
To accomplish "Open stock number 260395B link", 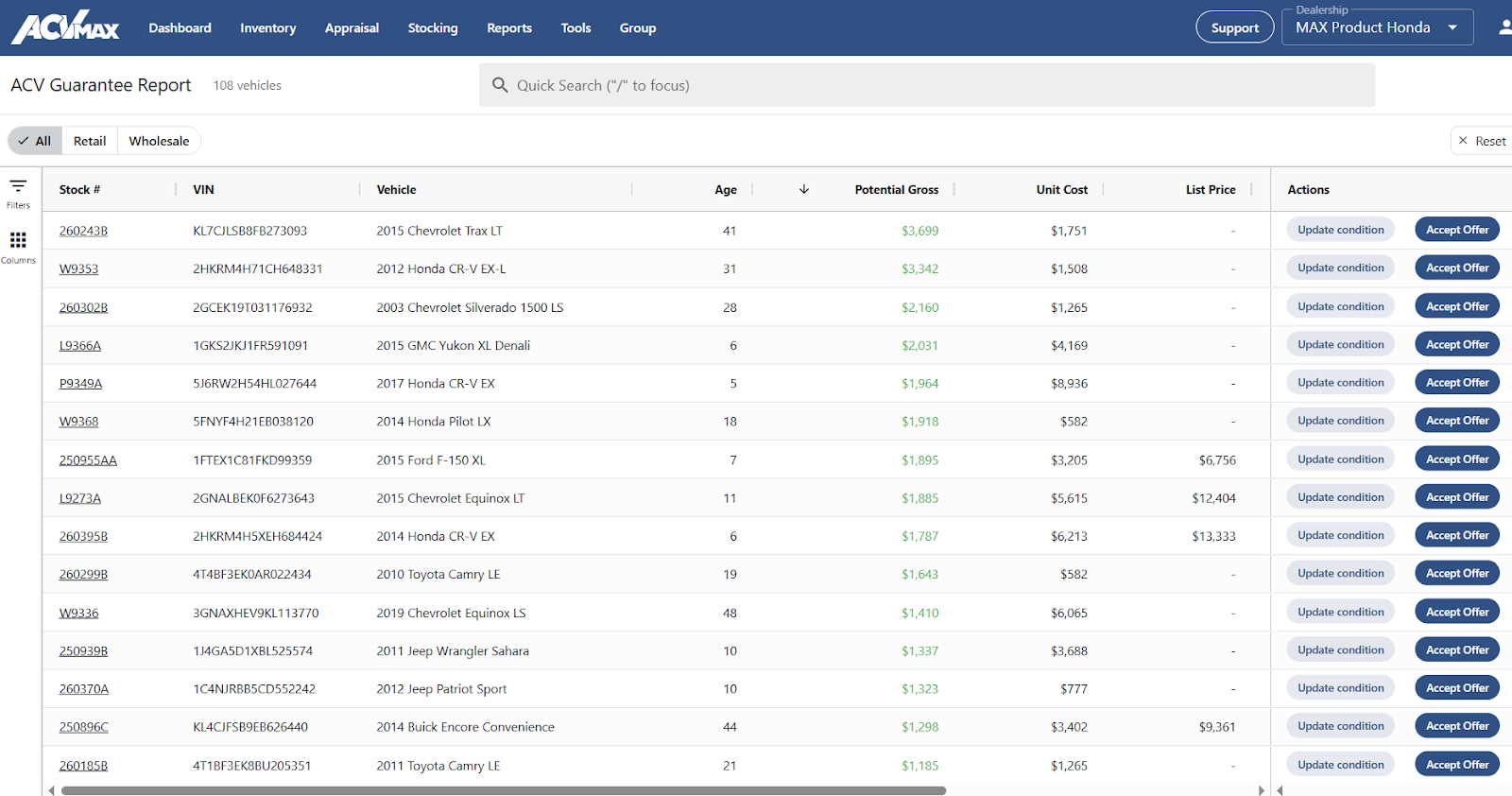I will [83, 536].
